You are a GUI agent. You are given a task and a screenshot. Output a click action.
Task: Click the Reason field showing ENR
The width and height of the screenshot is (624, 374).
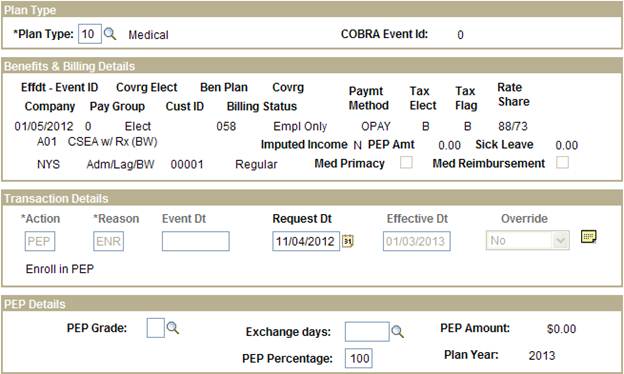coord(108,241)
